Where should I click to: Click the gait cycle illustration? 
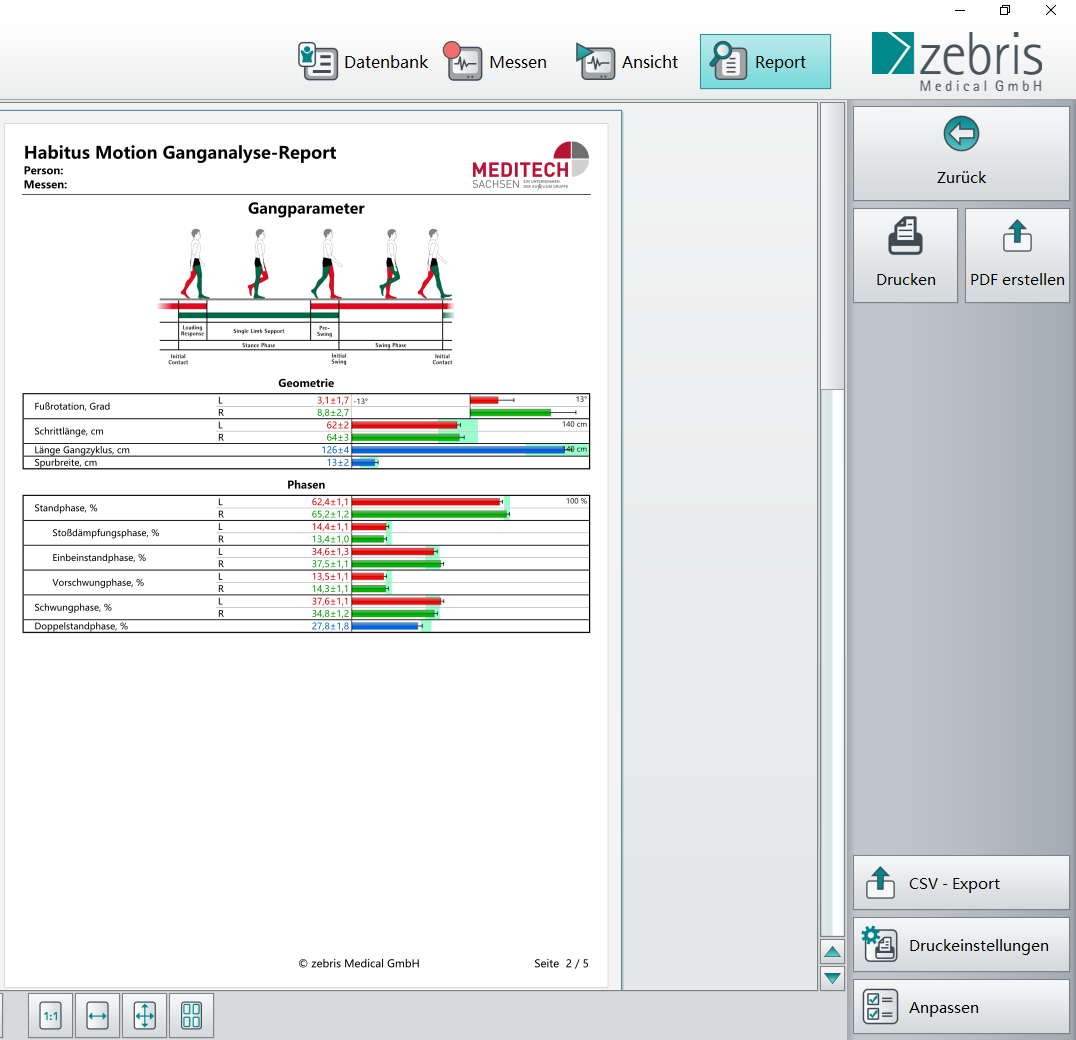point(306,296)
